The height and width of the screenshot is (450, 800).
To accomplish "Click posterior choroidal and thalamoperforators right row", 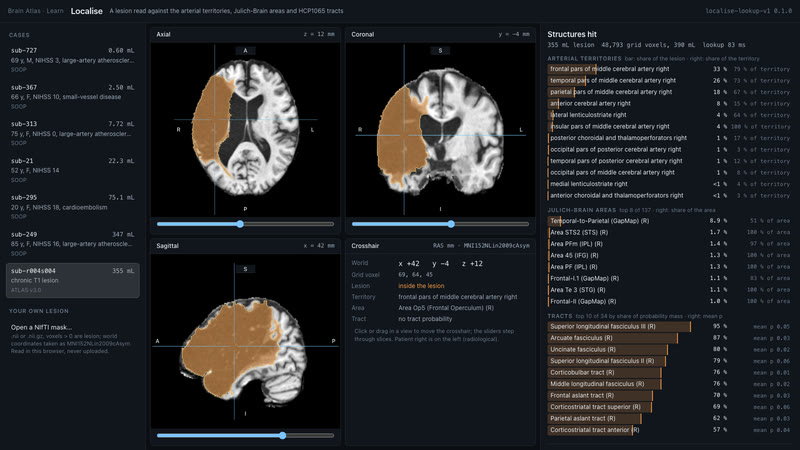I will click(x=669, y=138).
